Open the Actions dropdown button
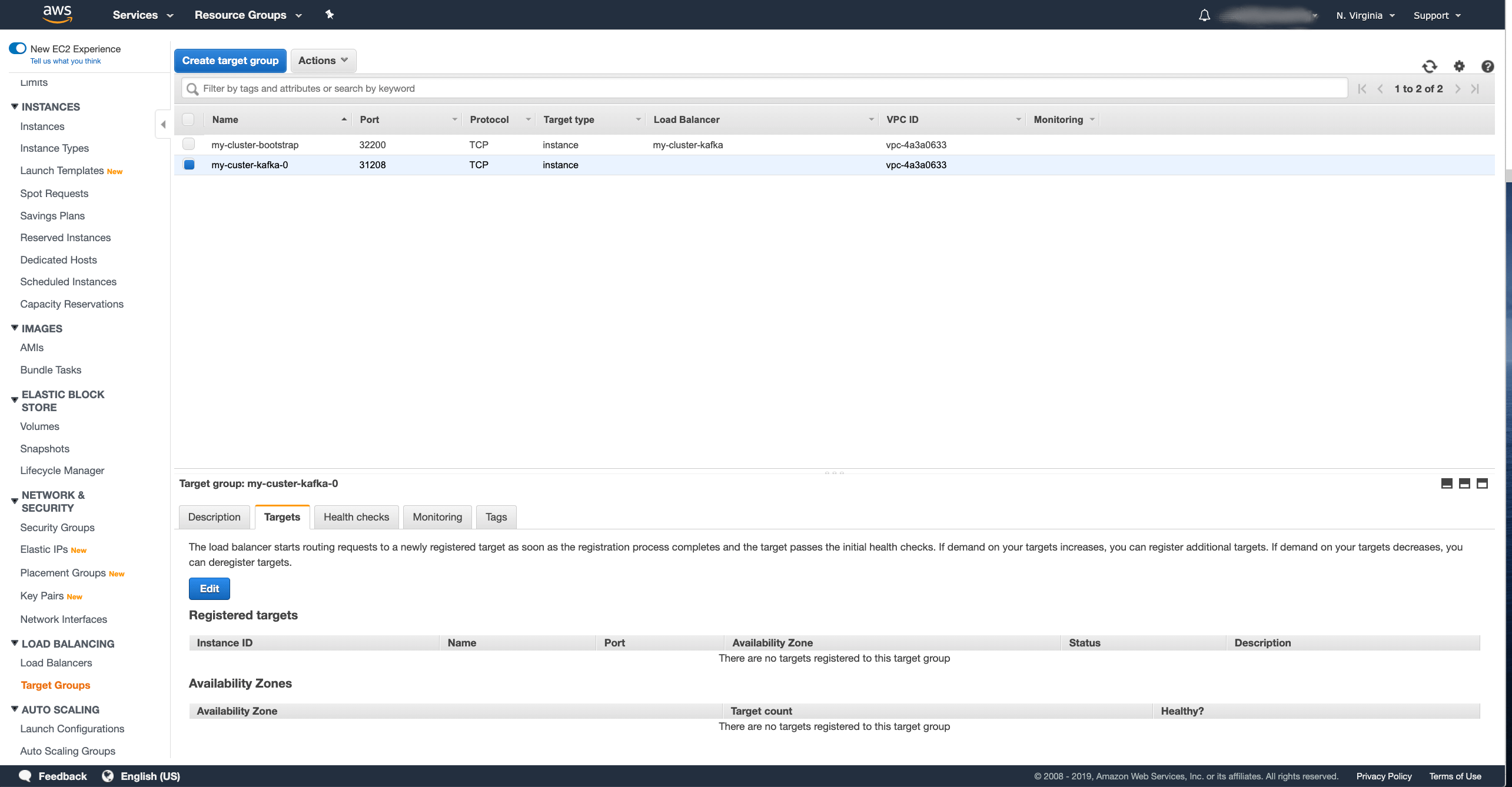Screen dimensions: 1512x787 click(323, 61)
